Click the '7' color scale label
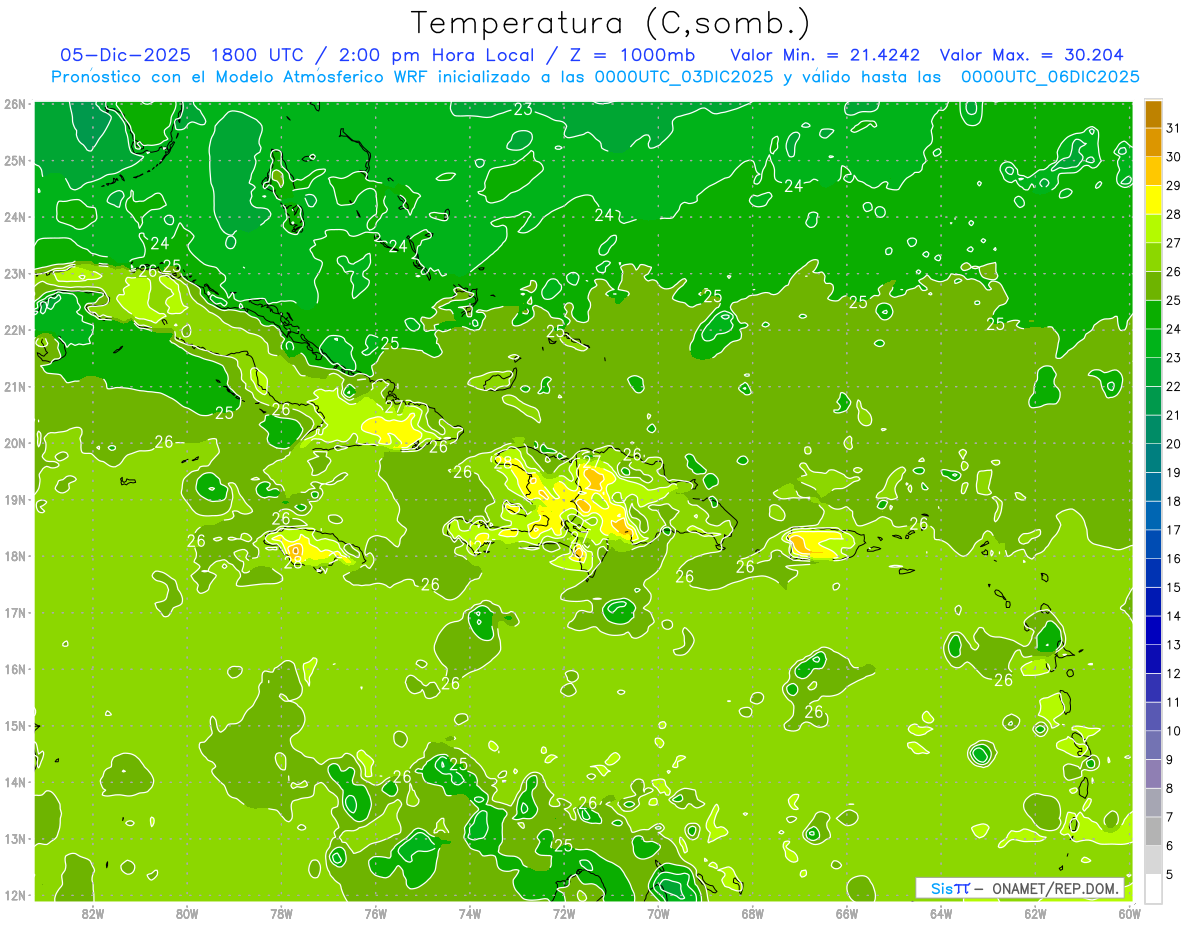1200x927 pixels. tap(1171, 817)
